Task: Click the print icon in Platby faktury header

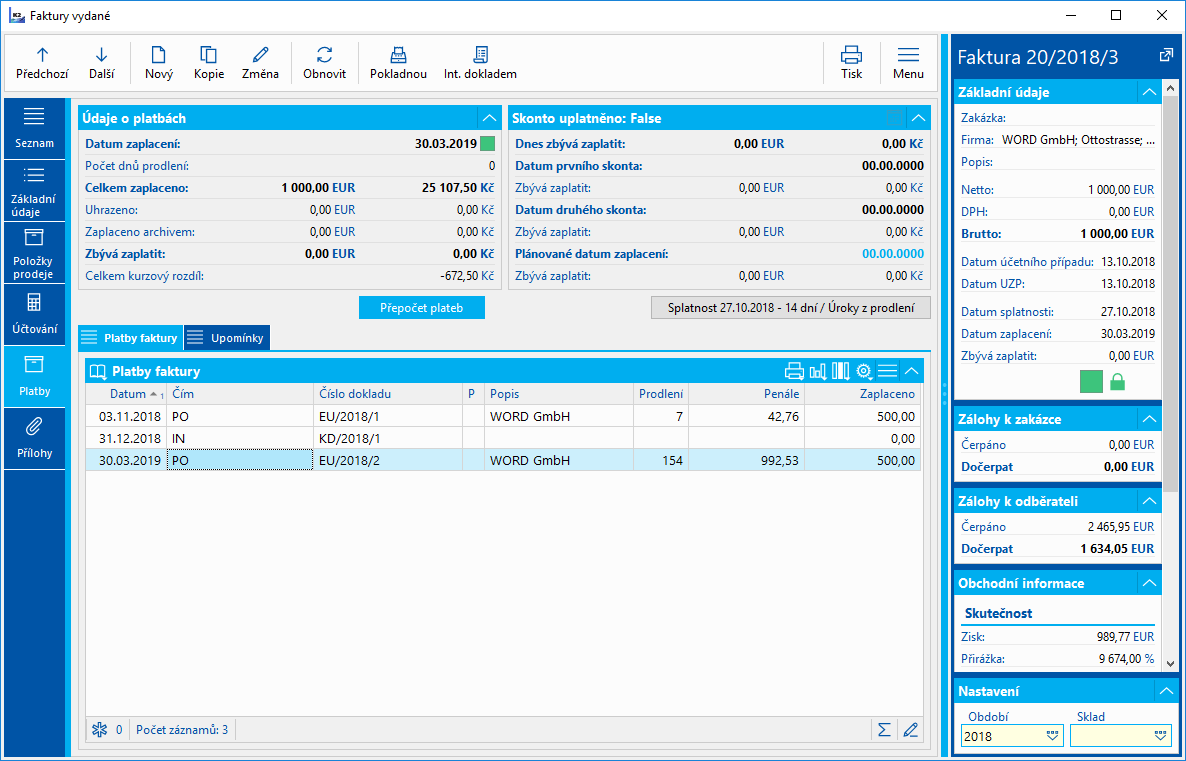Action: point(795,371)
